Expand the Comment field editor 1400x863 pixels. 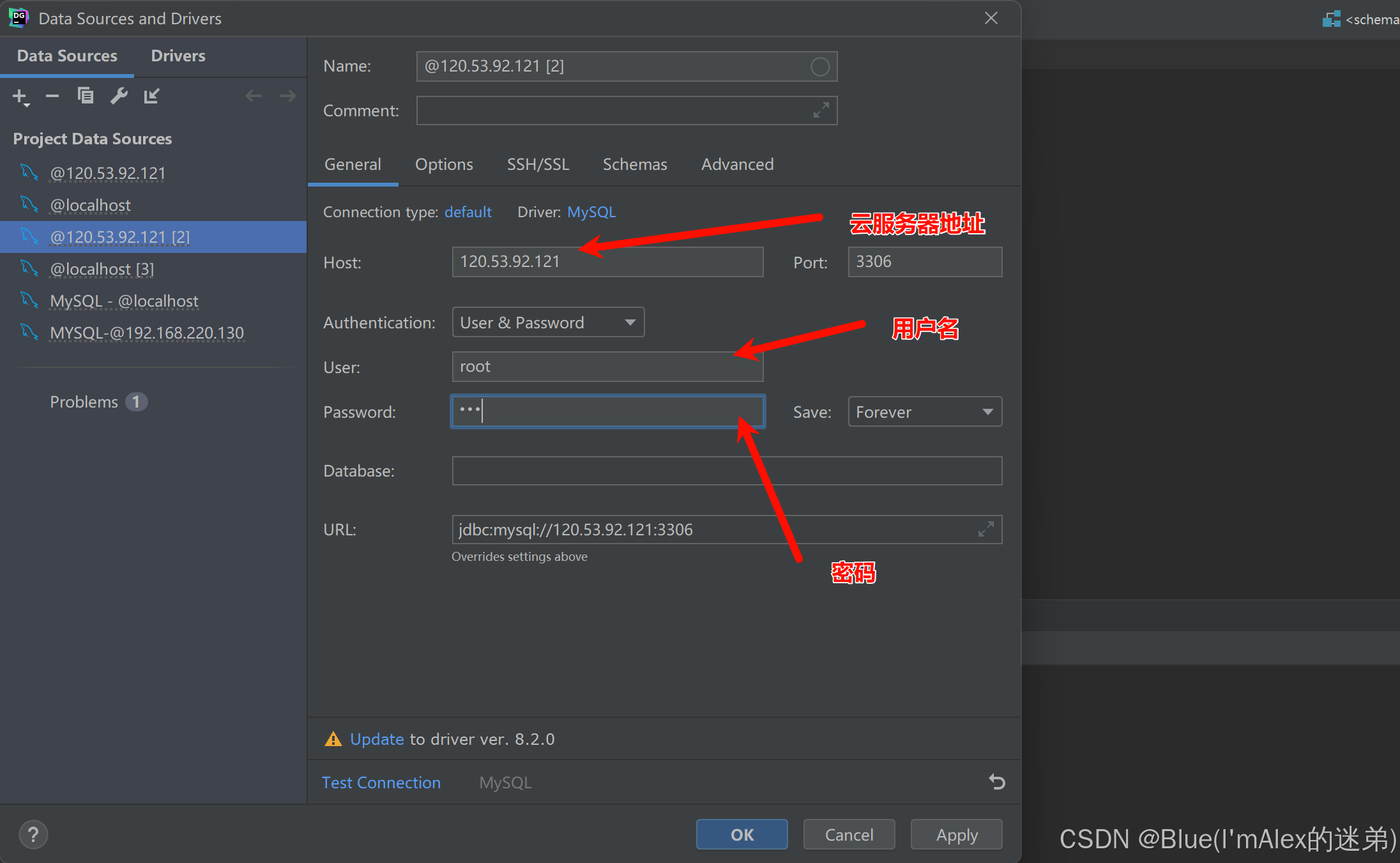point(821,111)
